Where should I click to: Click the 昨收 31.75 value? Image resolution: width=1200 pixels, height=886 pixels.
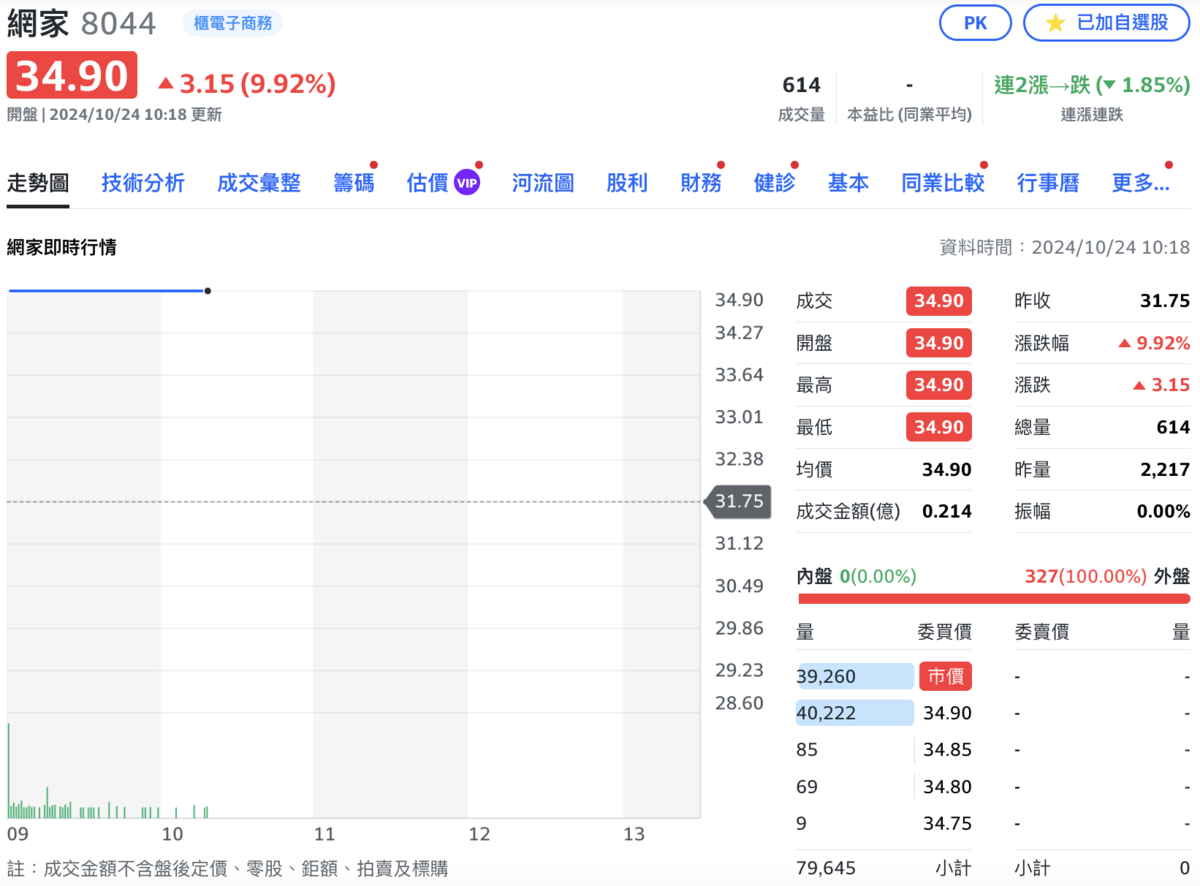(x=1165, y=301)
